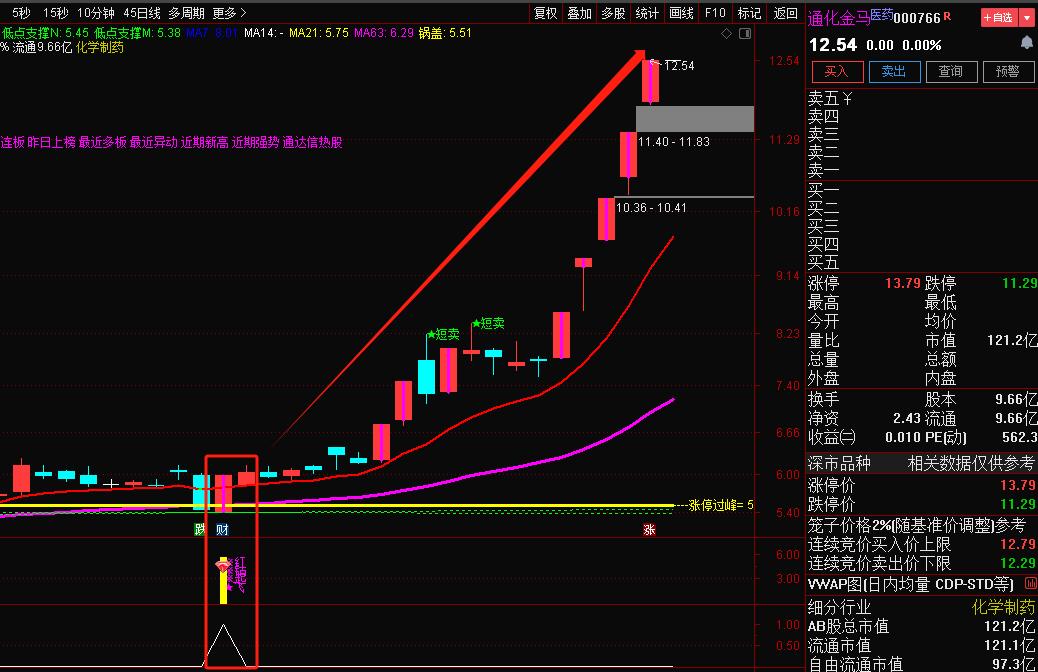Expand the '更多' period options
This screenshot has height=672, width=1038.
click(x=229, y=13)
